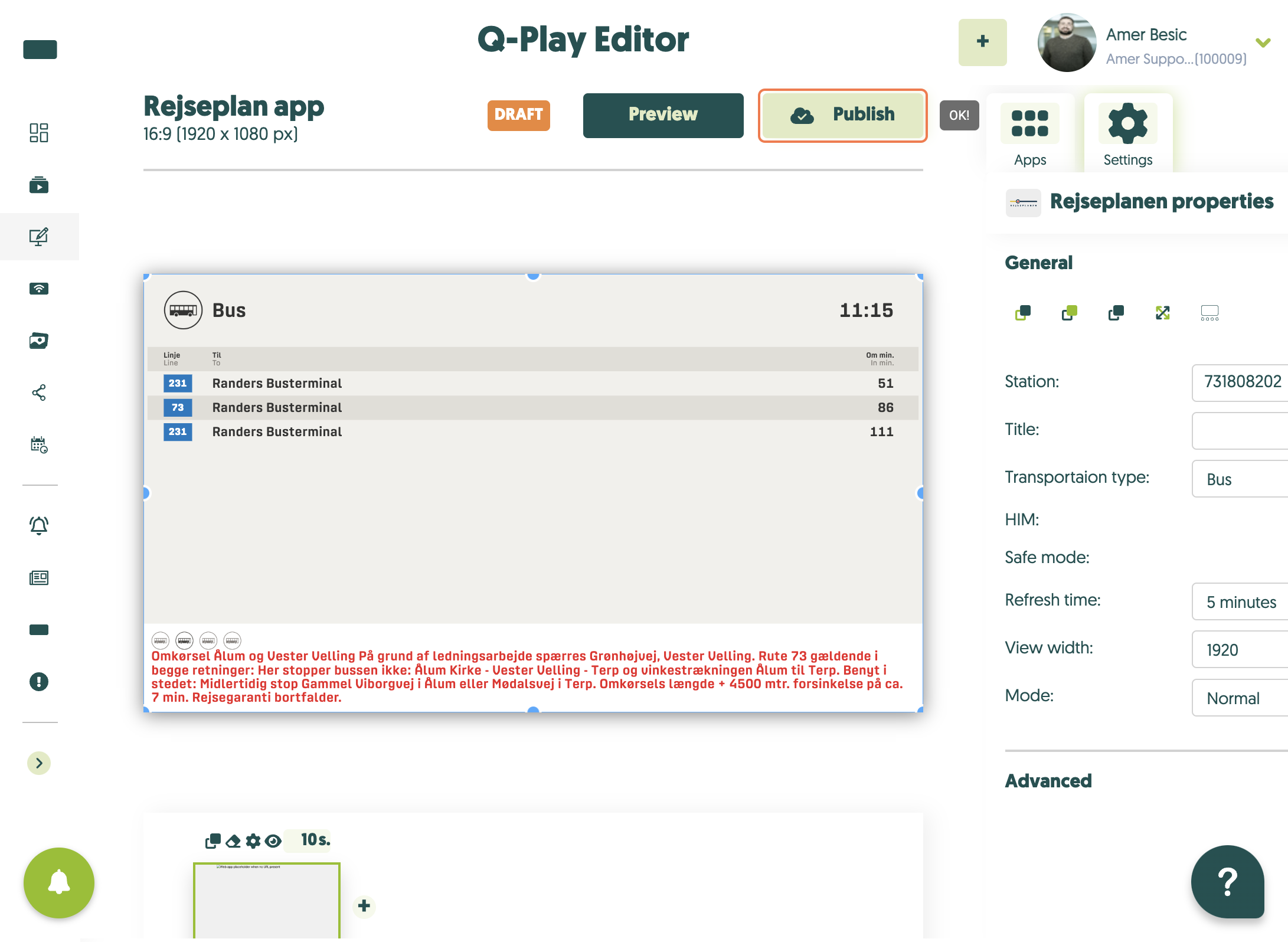The width and height of the screenshot is (1288, 942).
Task: Select the slide thumbnail in timeline
Action: click(267, 901)
